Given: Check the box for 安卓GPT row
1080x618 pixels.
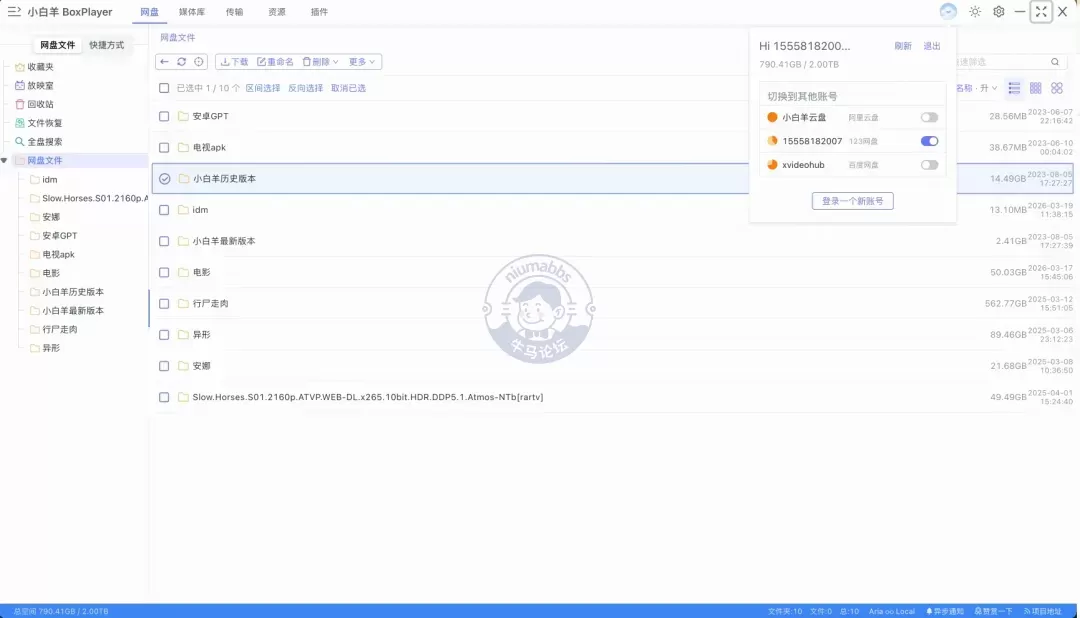Looking at the screenshot, I should pyautogui.click(x=164, y=116).
